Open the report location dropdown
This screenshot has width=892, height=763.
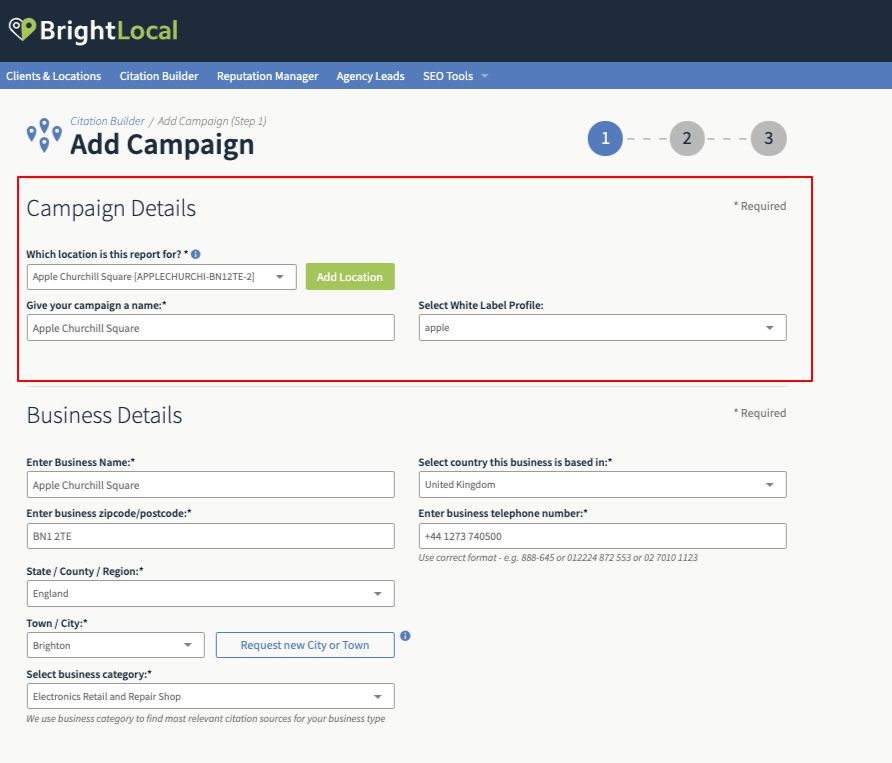pos(162,277)
